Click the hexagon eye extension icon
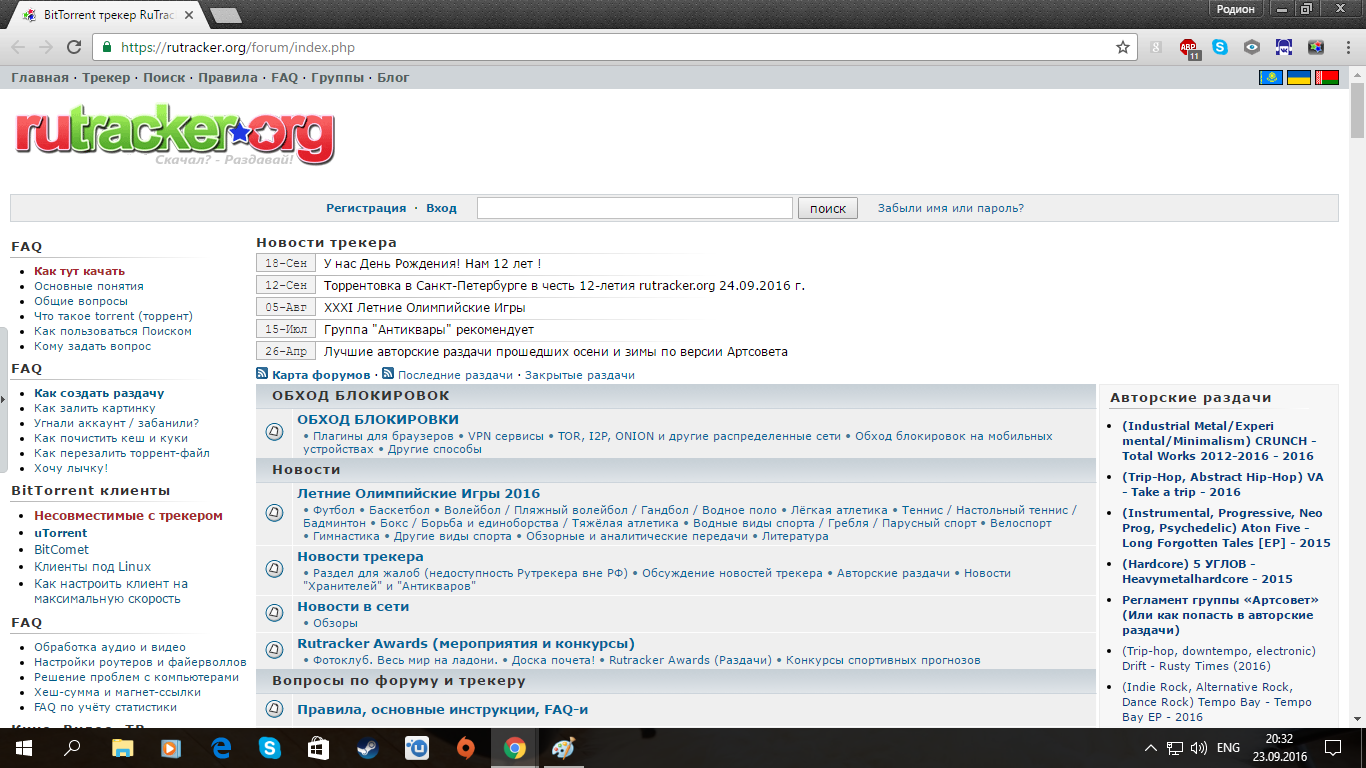The image size is (1366, 768). coord(1252,47)
